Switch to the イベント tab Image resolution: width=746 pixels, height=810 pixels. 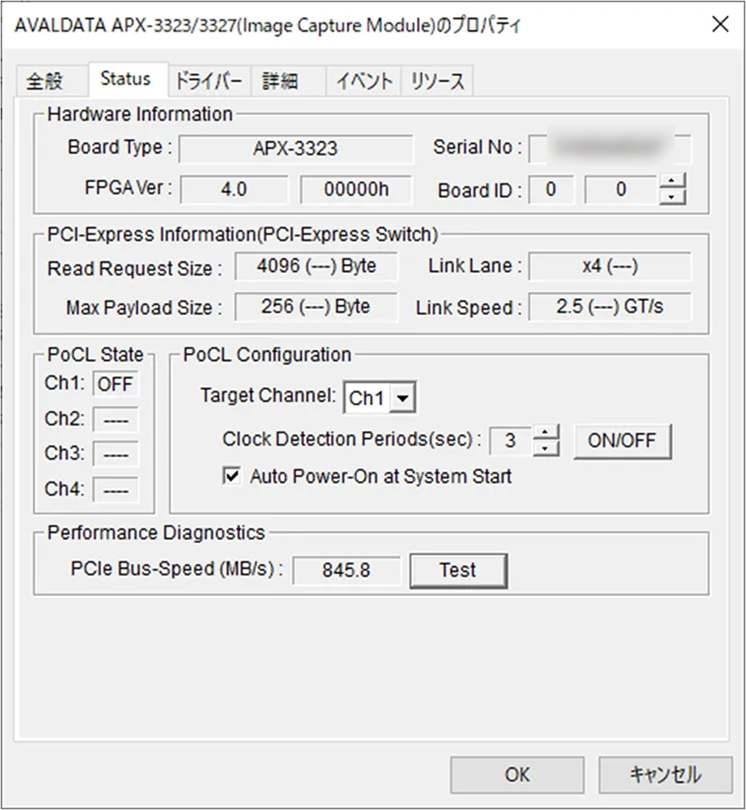tap(364, 81)
